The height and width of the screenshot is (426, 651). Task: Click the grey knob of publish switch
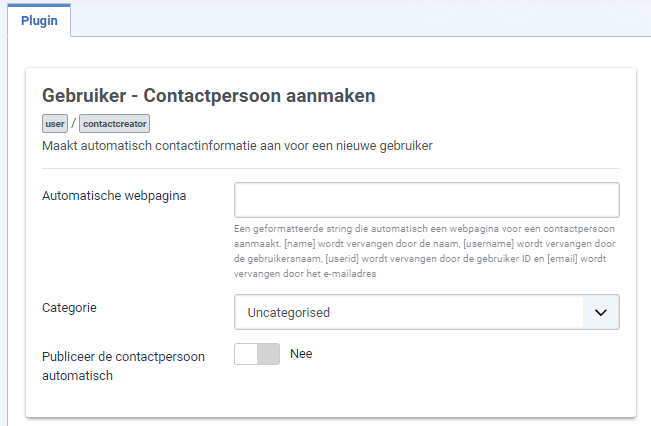coord(268,354)
